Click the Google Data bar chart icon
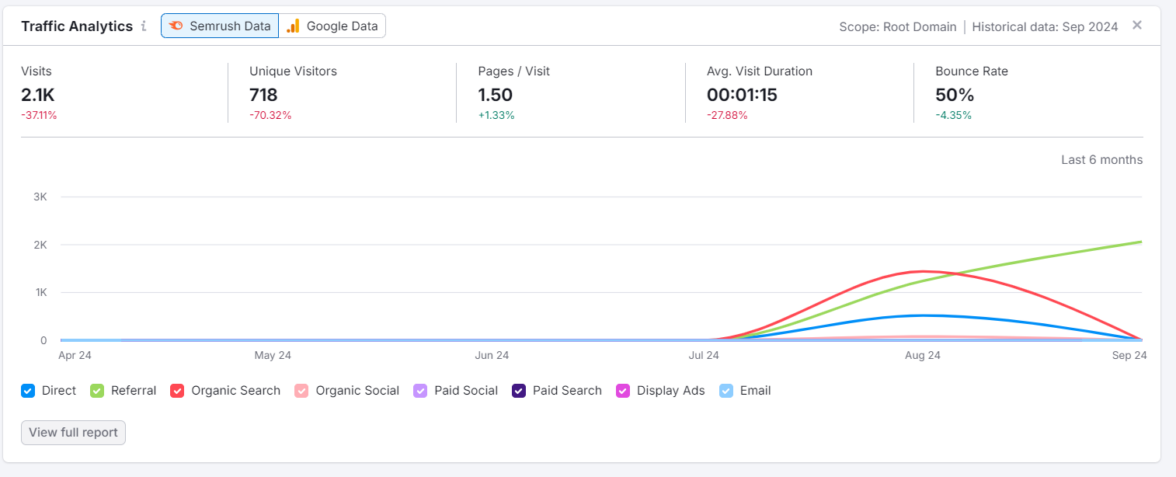The width and height of the screenshot is (1176, 477). click(x=293, y=26)
